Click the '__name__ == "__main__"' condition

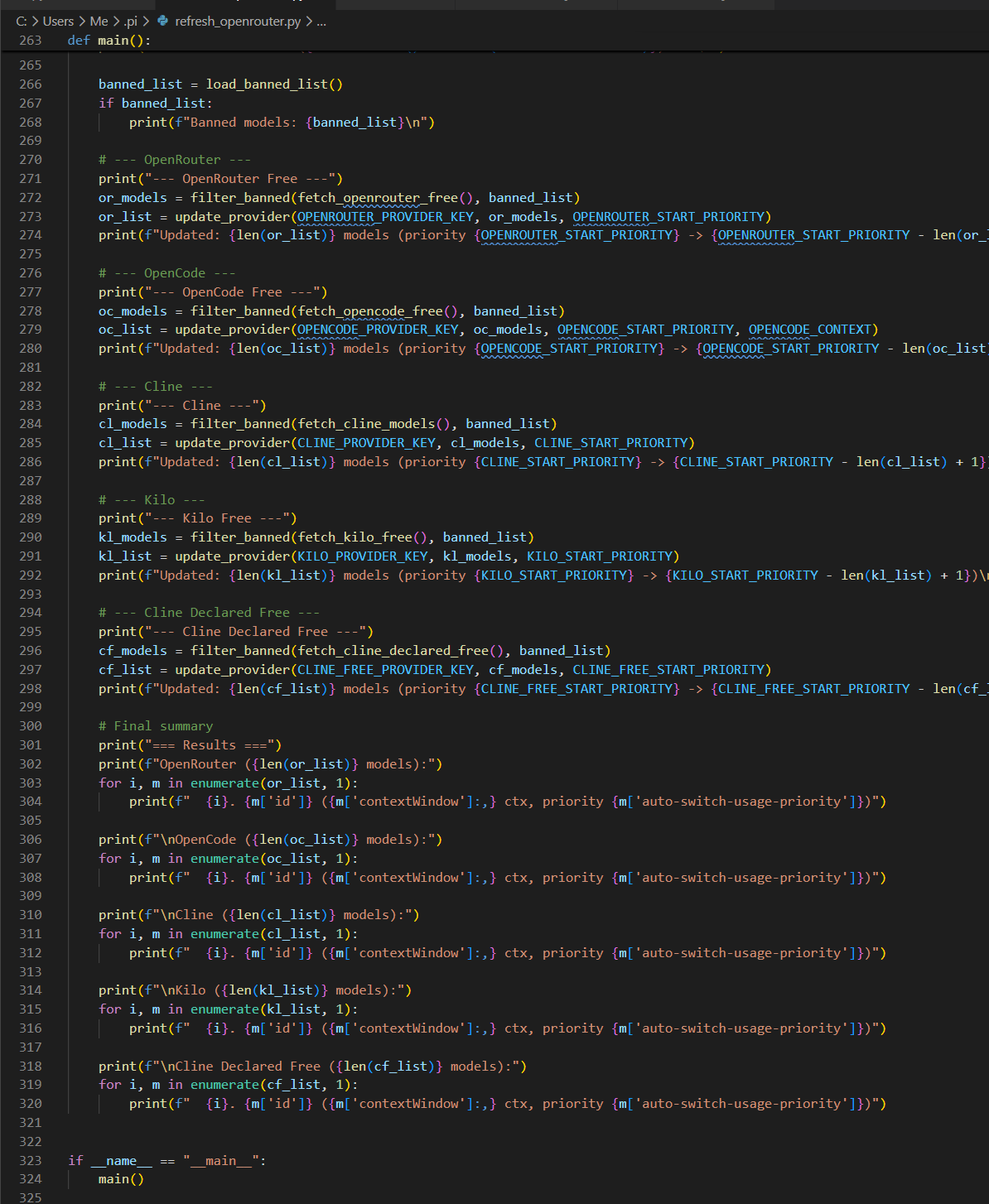[176, 1161]
